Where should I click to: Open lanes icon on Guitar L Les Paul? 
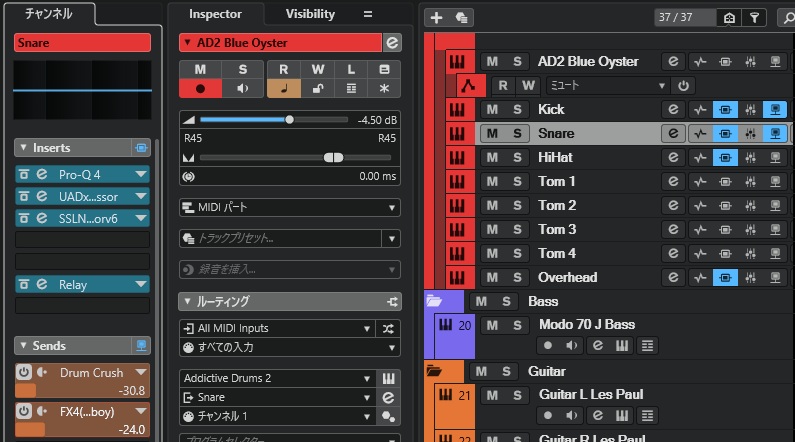(647, 416)
